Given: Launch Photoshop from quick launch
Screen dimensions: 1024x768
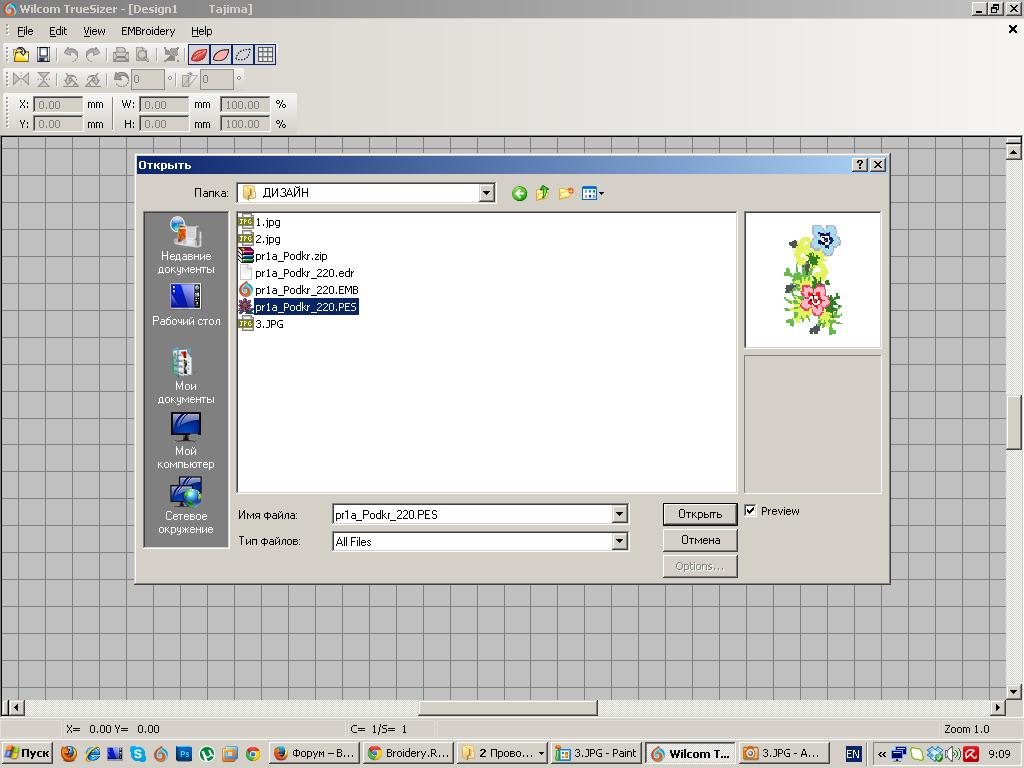Looking at the screenshot, I should tap(184, 754).
